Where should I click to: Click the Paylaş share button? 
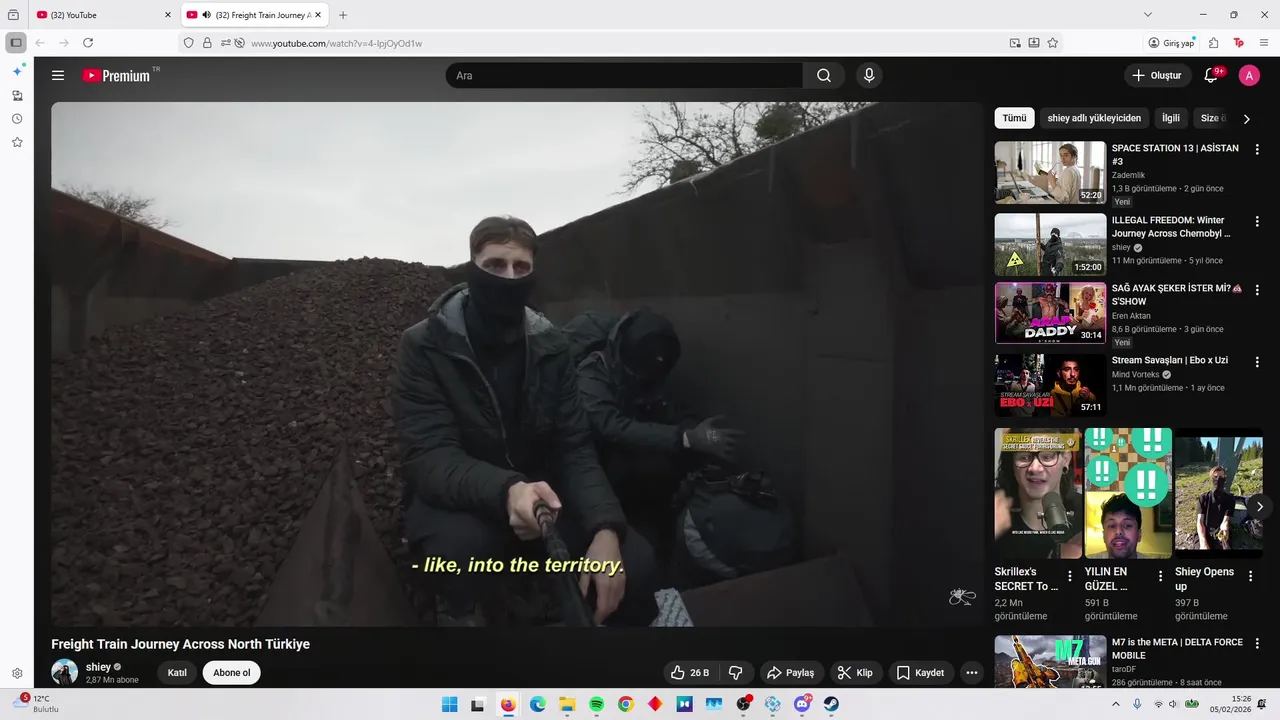792,673
